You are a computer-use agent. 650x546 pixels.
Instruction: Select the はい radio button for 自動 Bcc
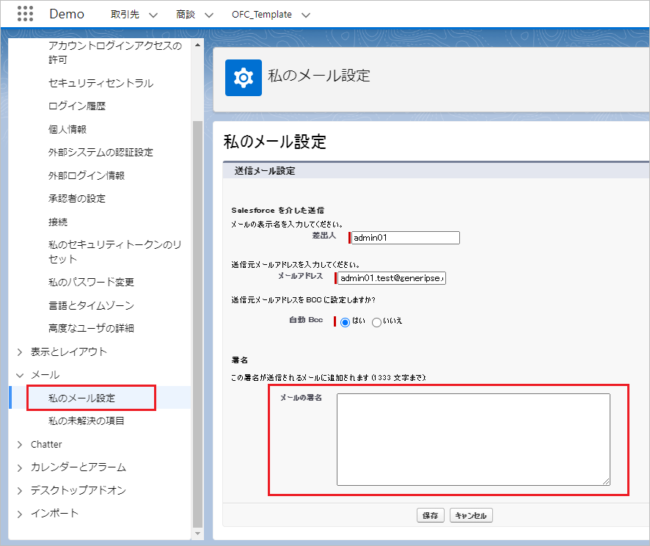point(345,322)
